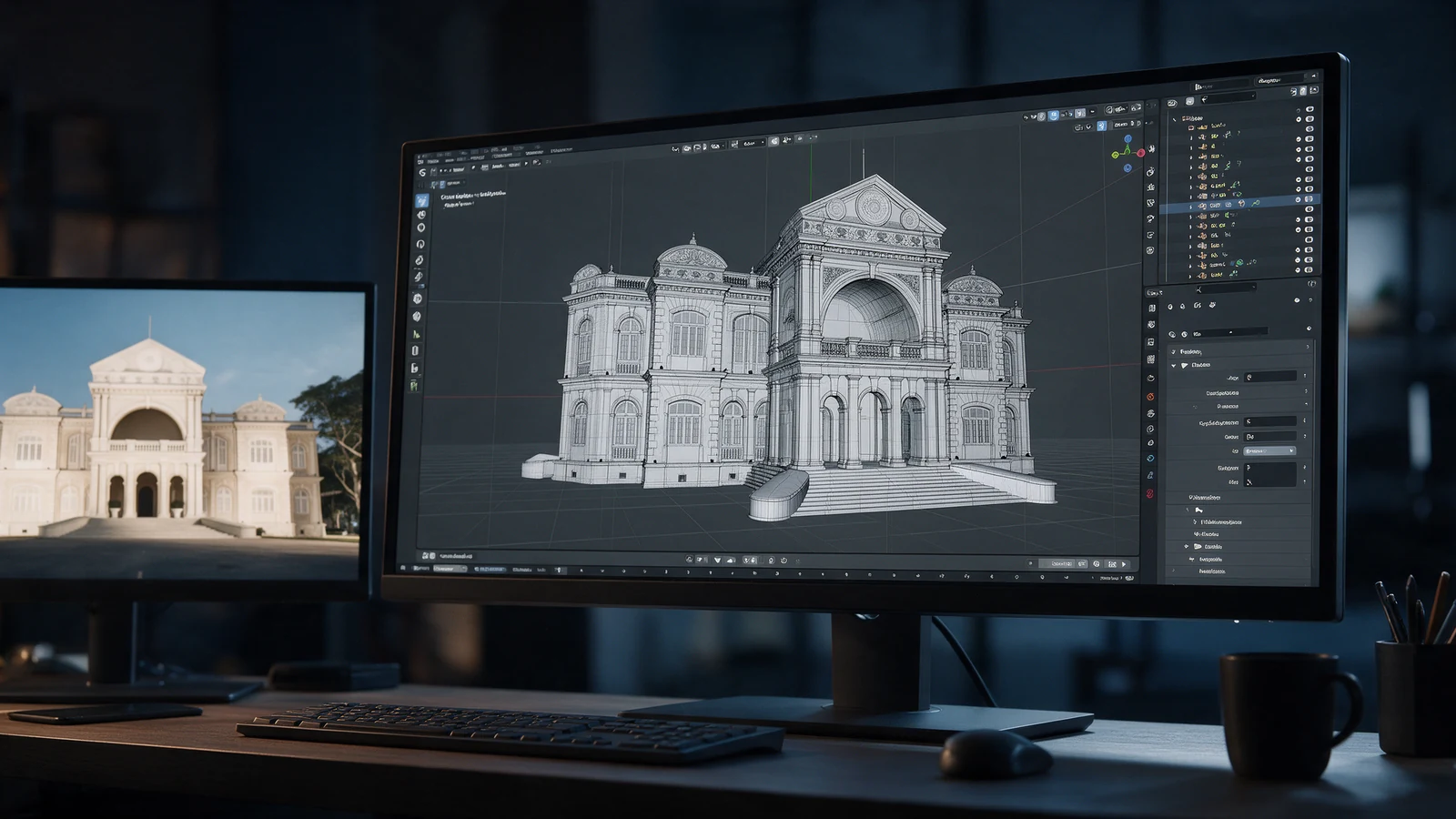Click the lower blue circle beneath the navigation gizmo
This screenshot has height=819, width=1456.
click(1127, 168)
